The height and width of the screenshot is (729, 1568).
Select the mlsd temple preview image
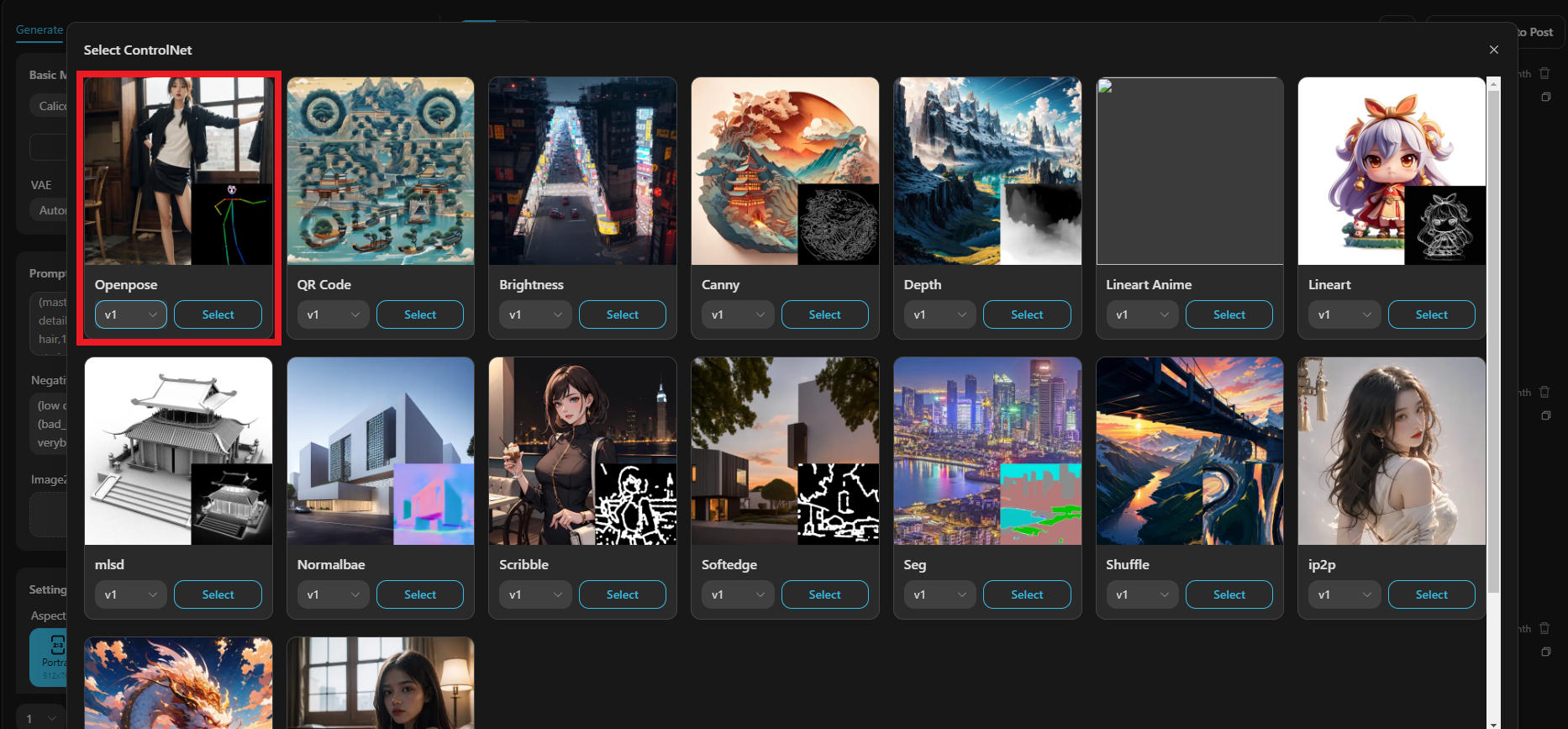click(178, 451)
